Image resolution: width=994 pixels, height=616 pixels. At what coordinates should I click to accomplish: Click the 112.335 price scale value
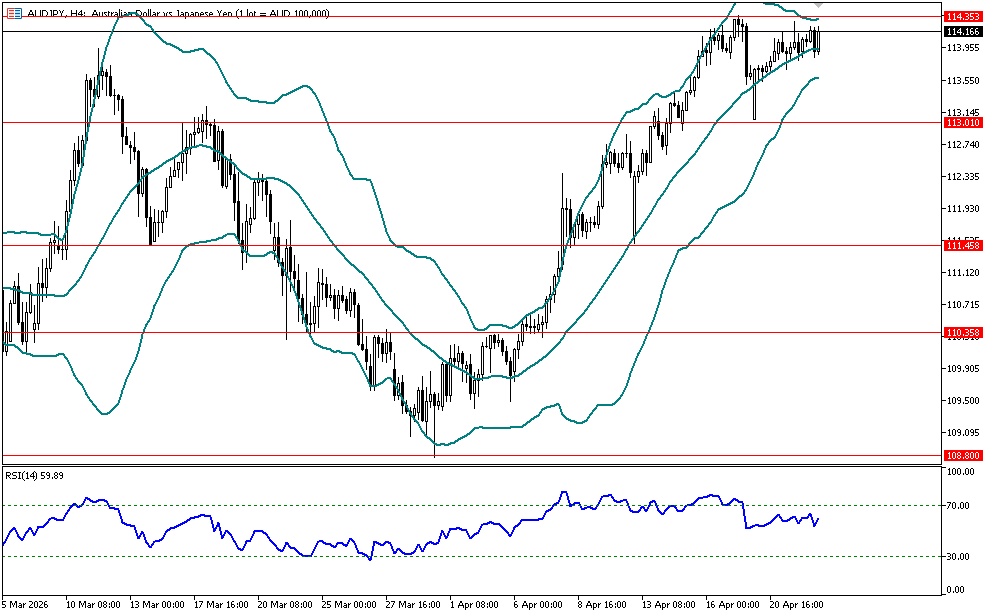click(962, 177)
